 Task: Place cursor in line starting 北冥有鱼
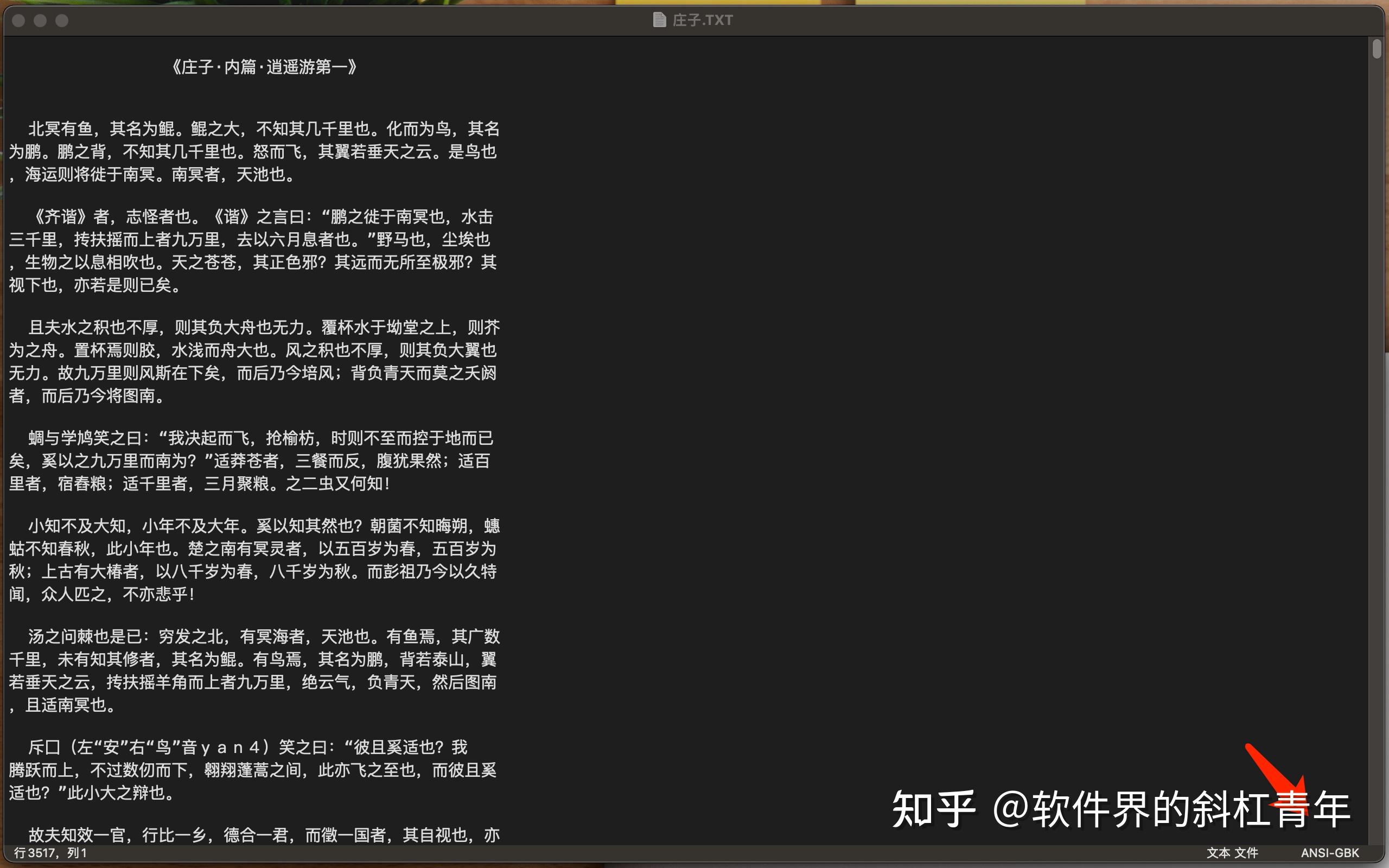264,129
